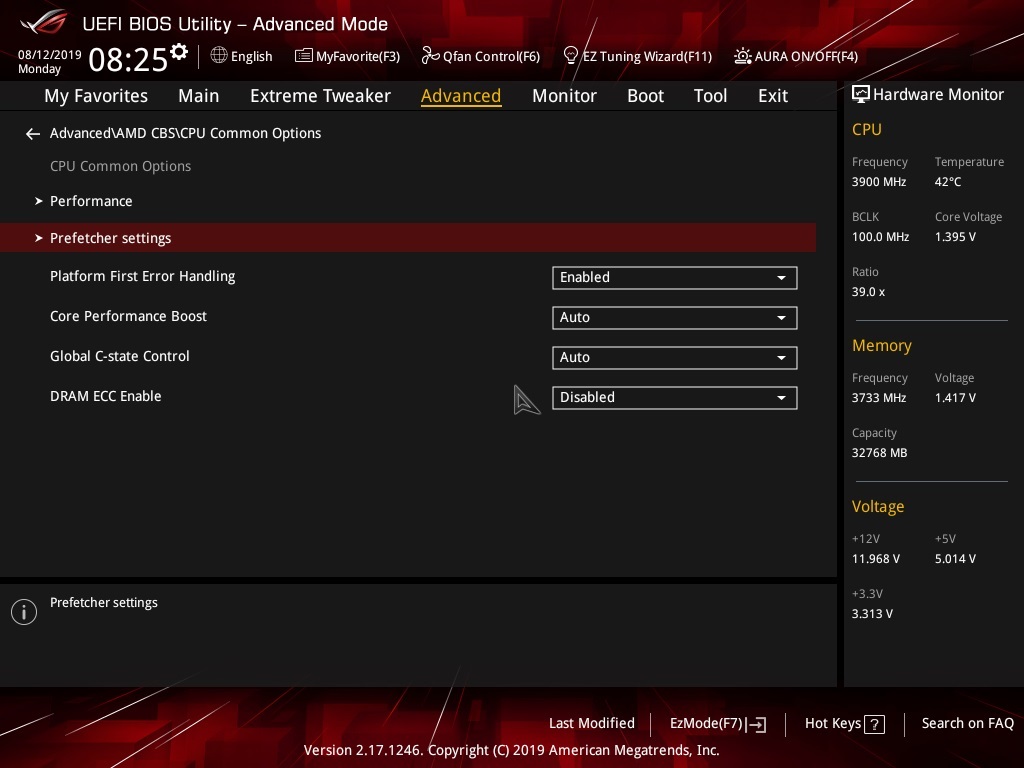Toggle AURA ON/OFF(F4)
This screenshot has width=1024, height=768.
pyautogui.click(x=806, y=56)
